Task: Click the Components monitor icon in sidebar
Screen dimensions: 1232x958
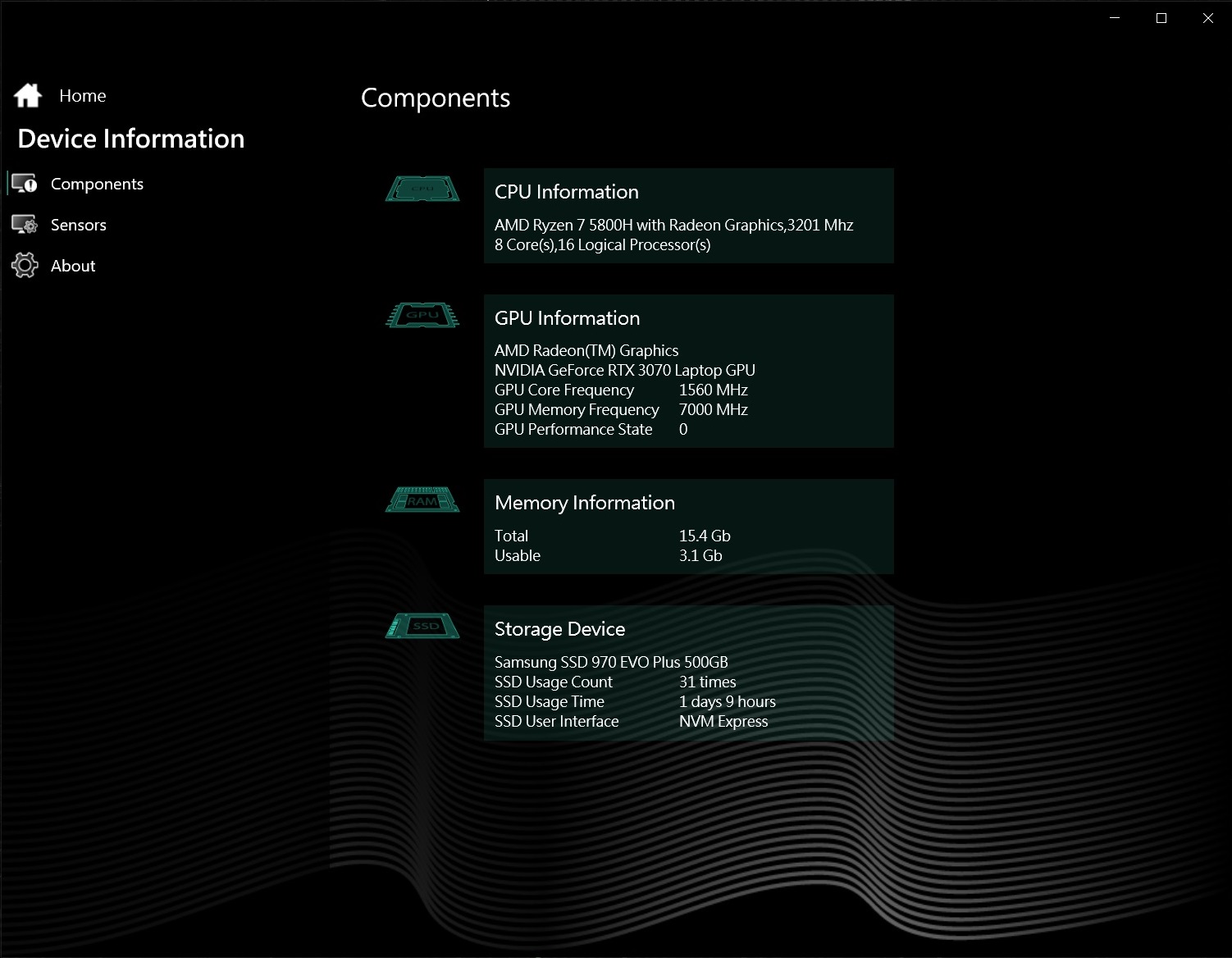Action: click(25, 184)
